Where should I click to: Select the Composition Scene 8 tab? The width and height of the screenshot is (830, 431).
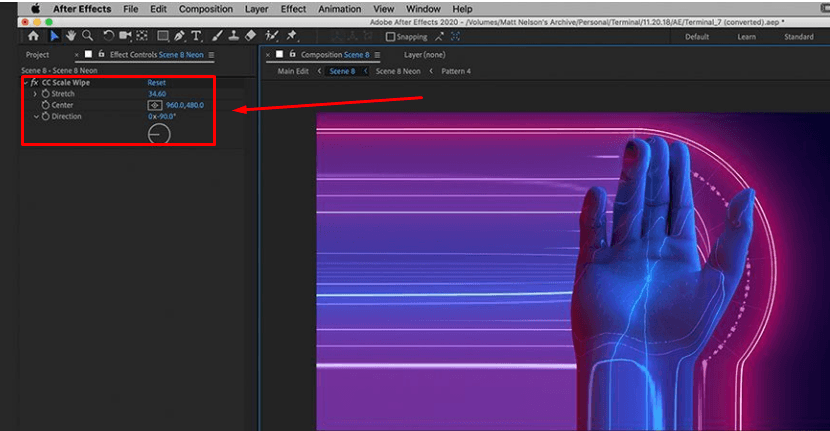tap(335, 55)
